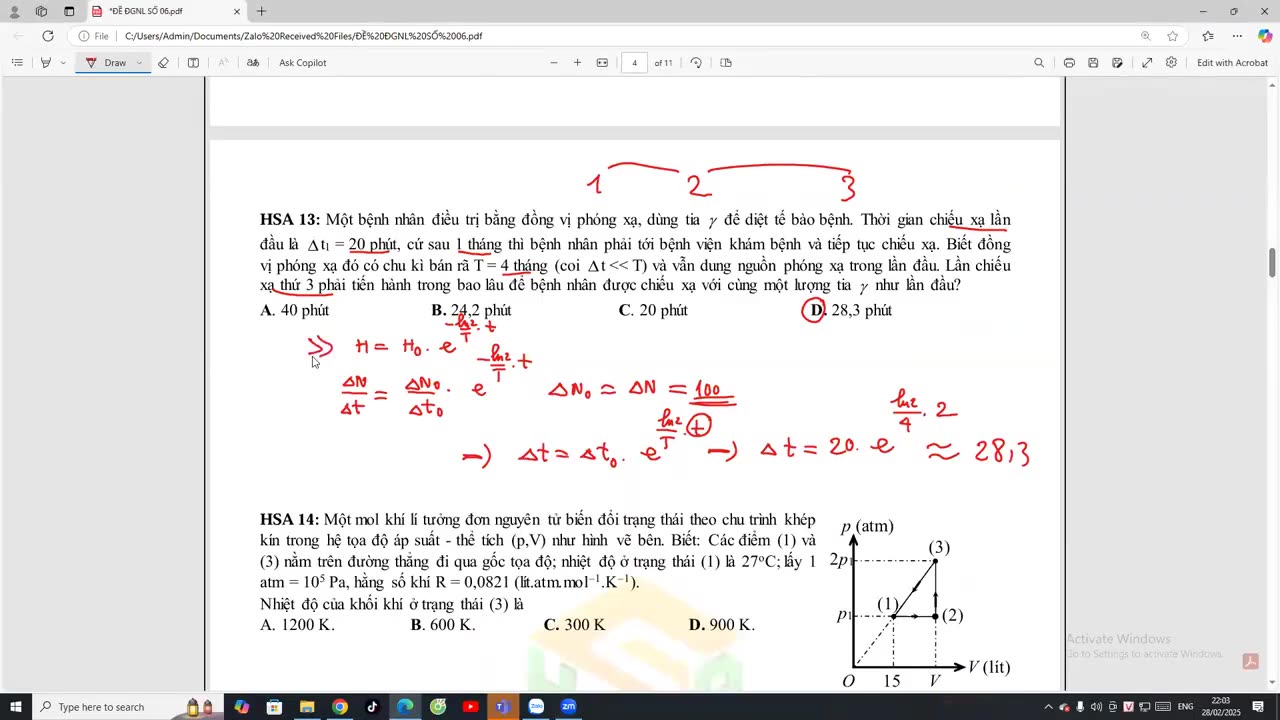Open the find in PDF search icon
This screenshot has height=720, width=1280.
1039,62
